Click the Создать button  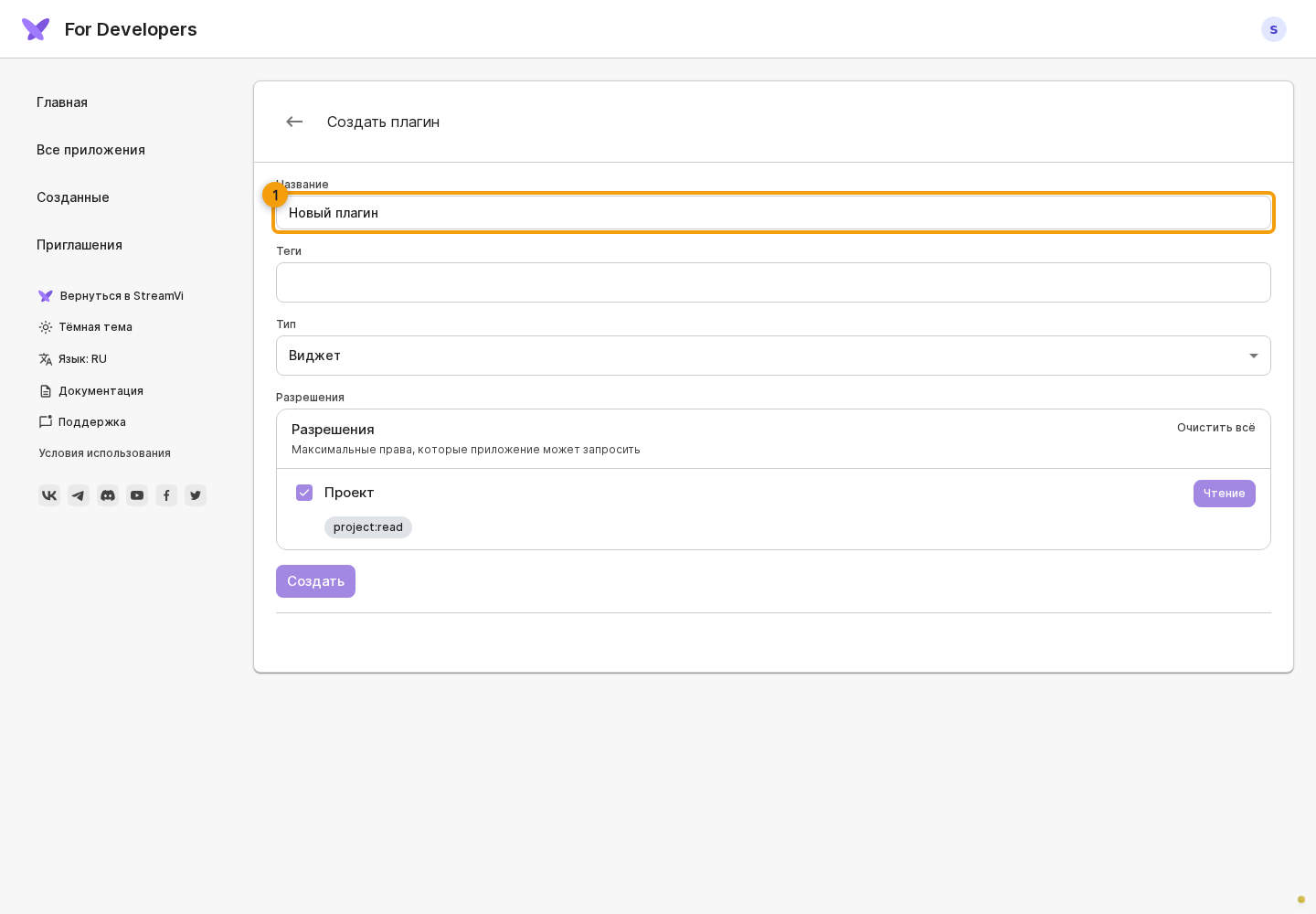pos(315,581)
